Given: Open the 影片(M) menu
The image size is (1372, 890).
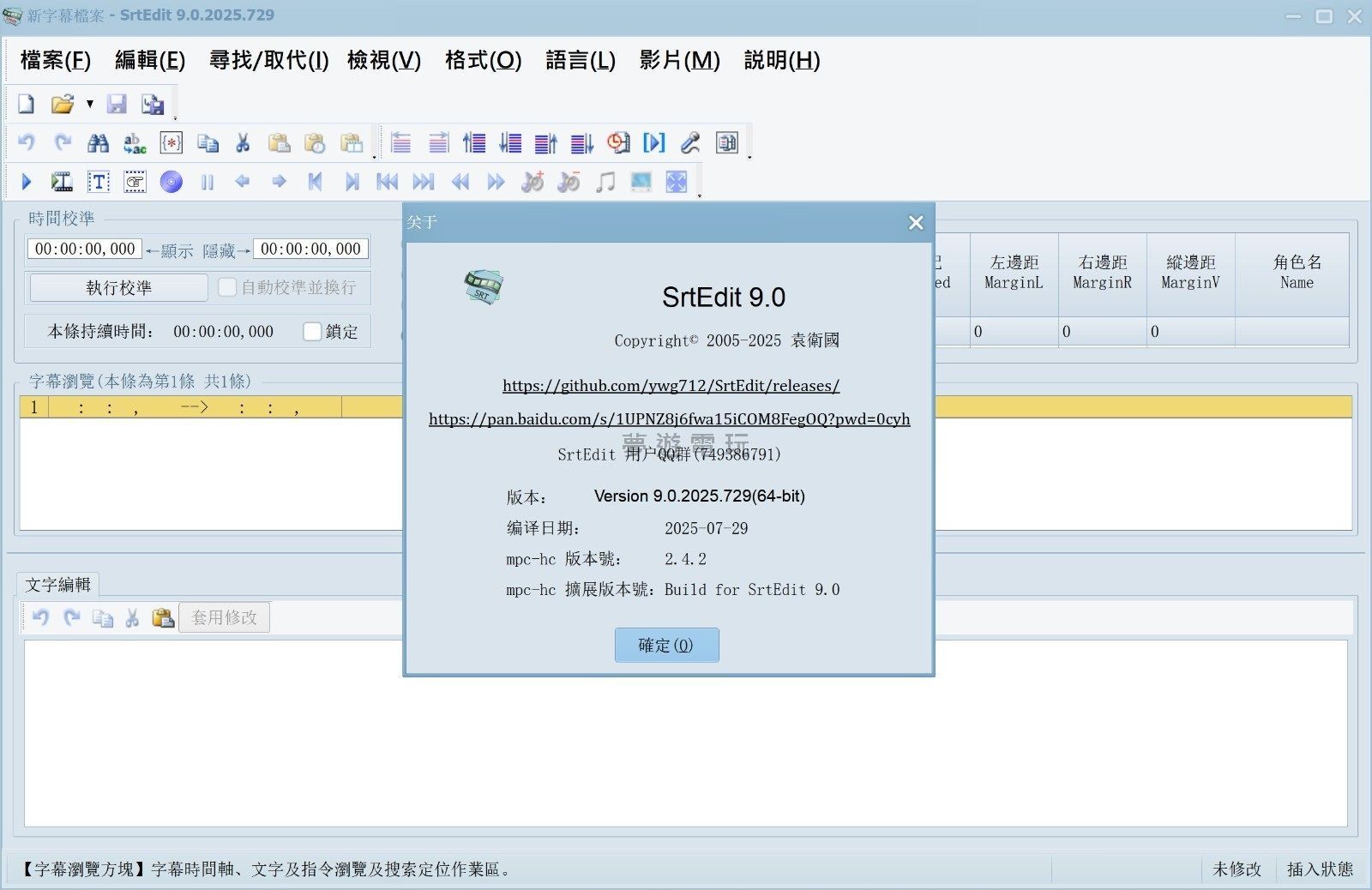Looking at the screenshot, I should pyautogui.click(x=679, y=60).
